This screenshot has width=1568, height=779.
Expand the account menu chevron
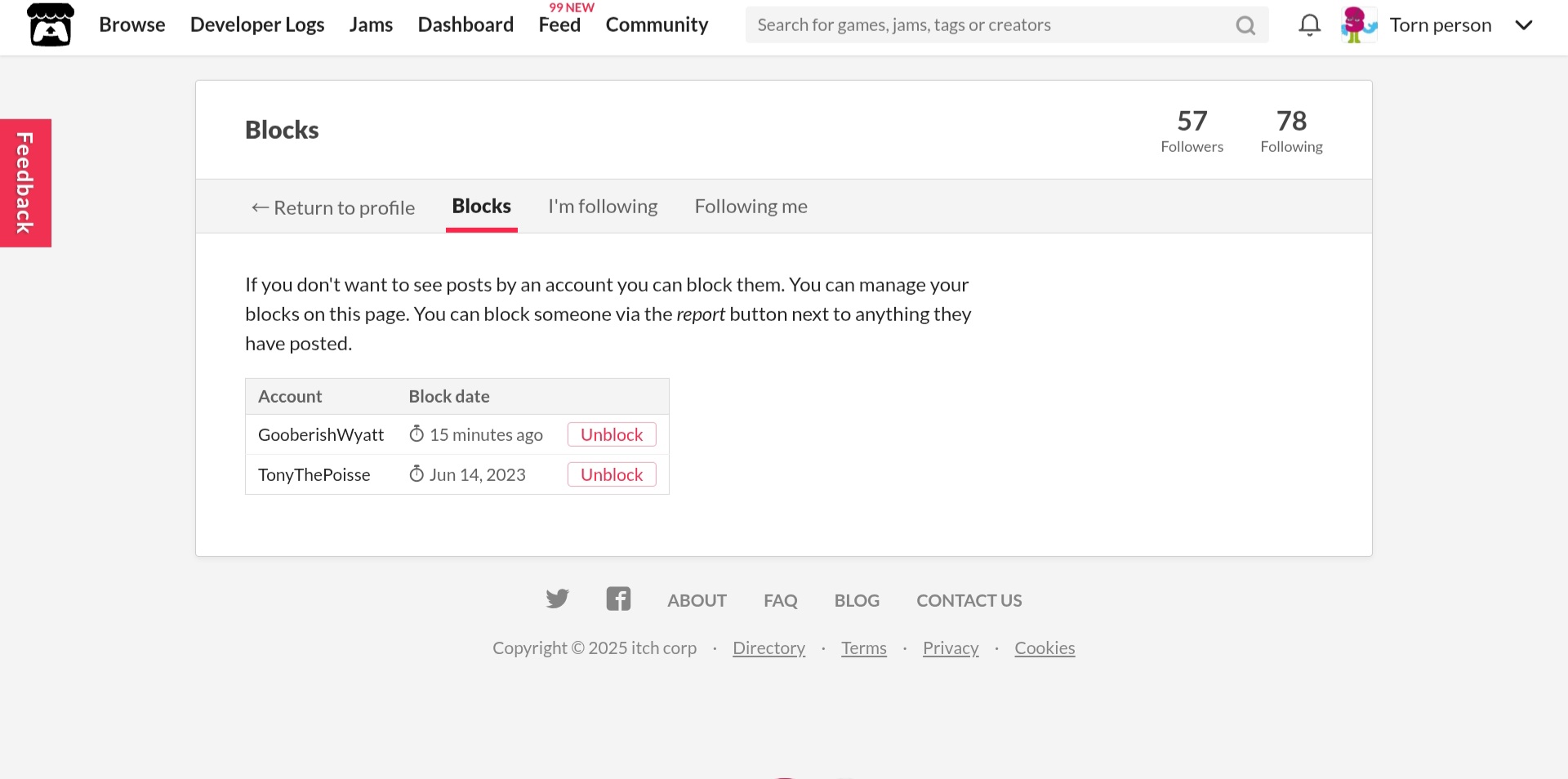[x=1523, y=25]
